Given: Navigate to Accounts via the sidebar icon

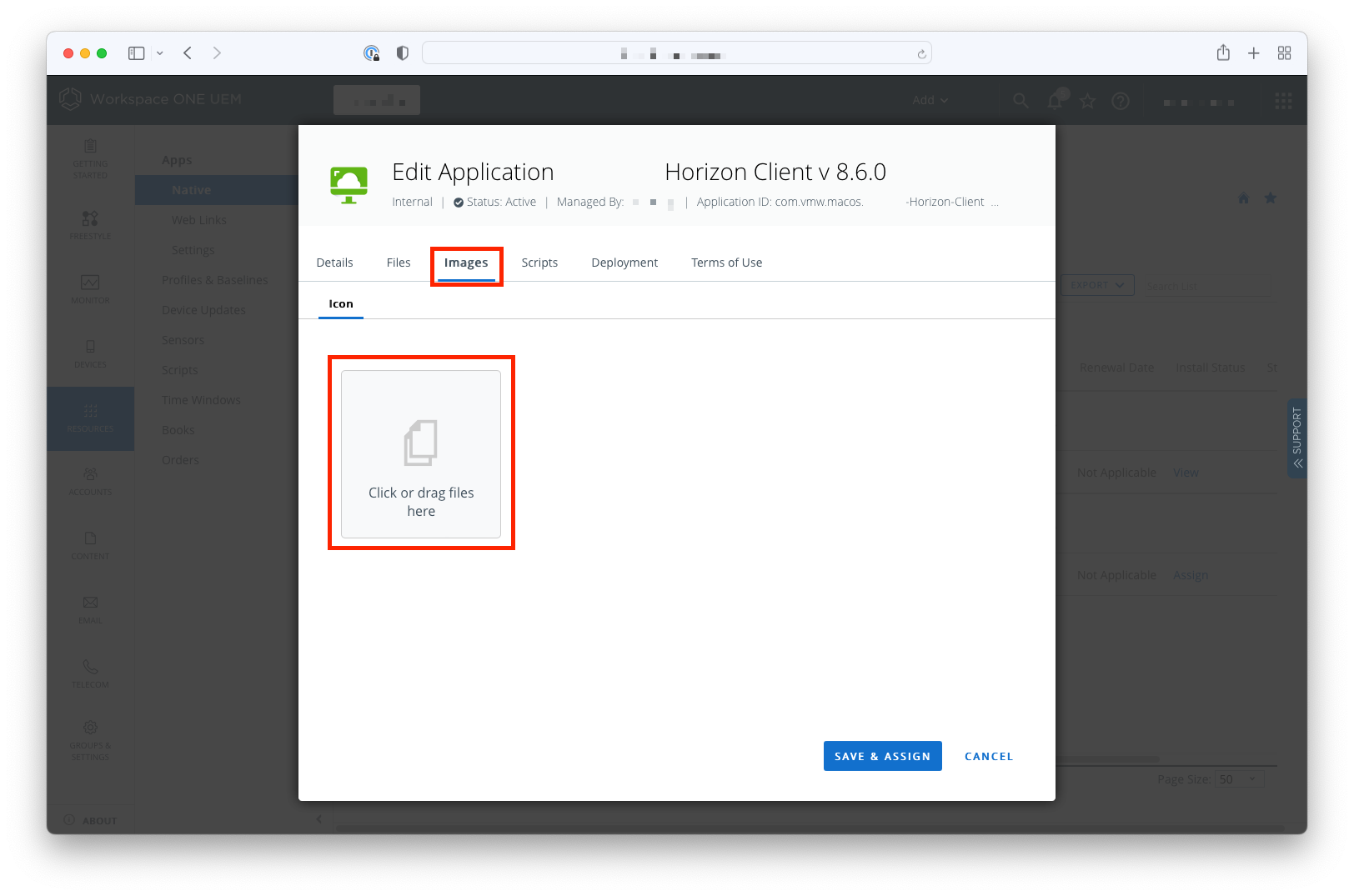Looking at the screenshot, I should click(90, 481).
